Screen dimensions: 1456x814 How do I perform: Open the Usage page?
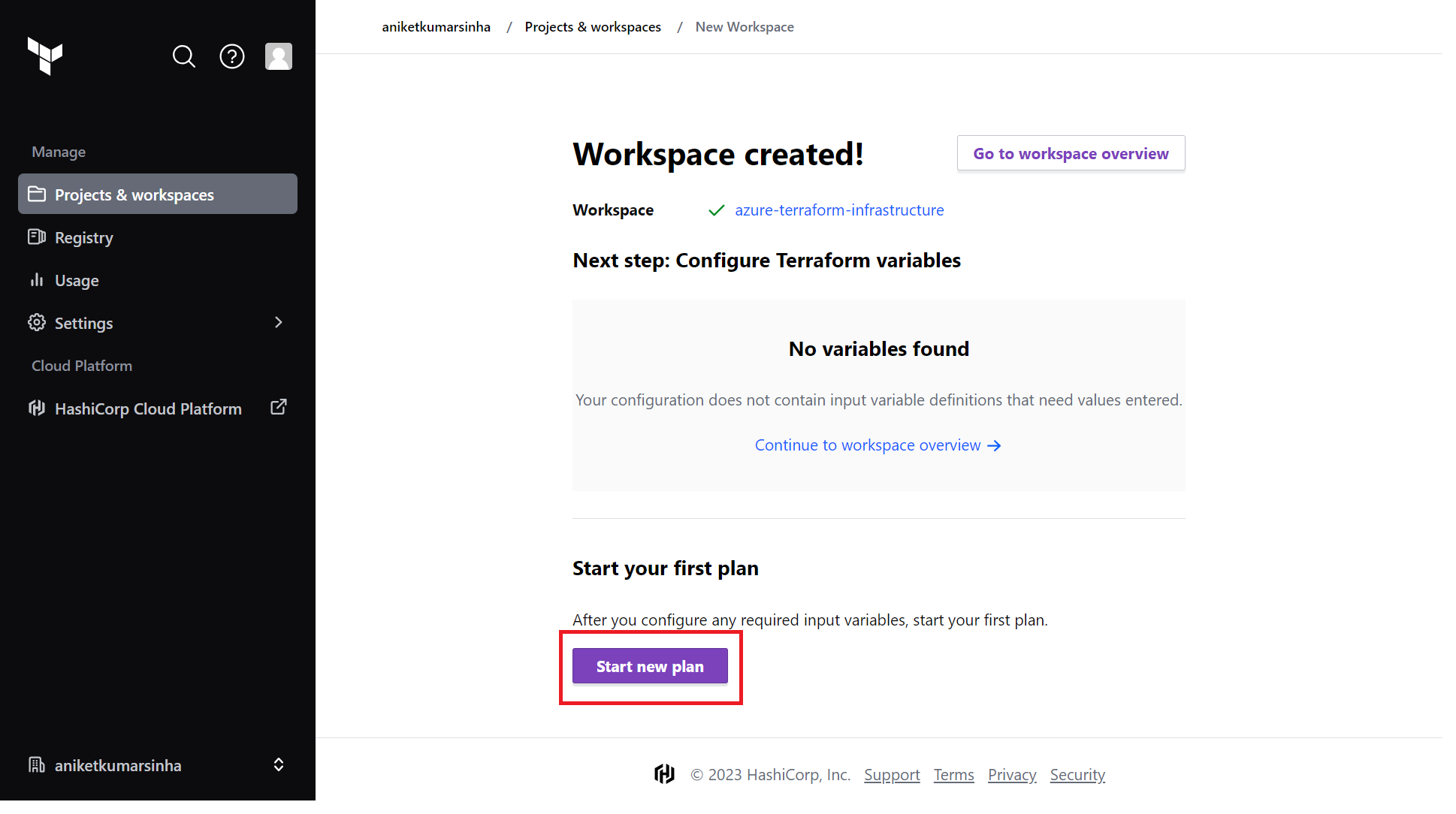click(158, 280)
